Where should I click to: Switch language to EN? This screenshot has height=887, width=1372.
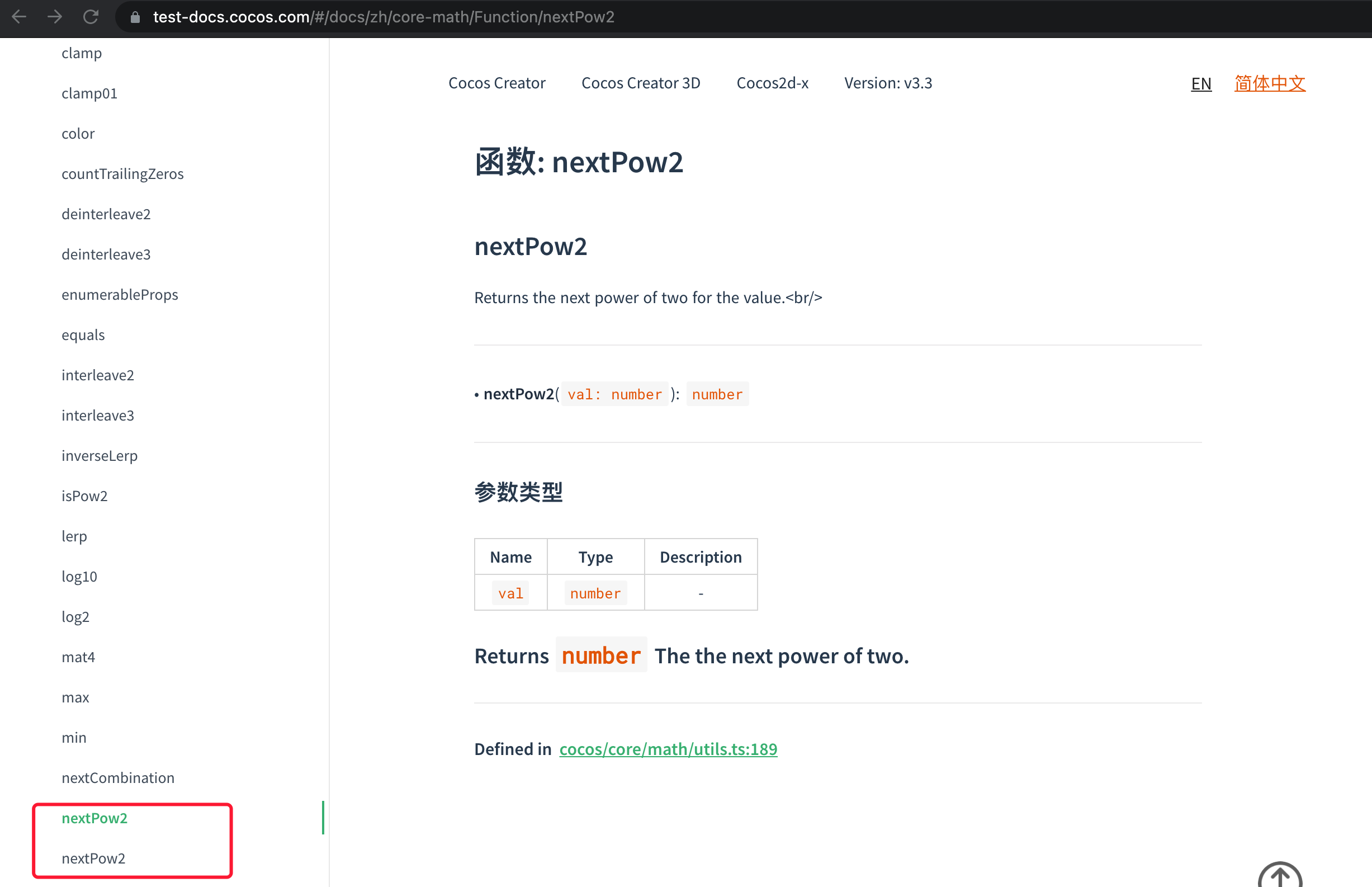point(1200,84)
